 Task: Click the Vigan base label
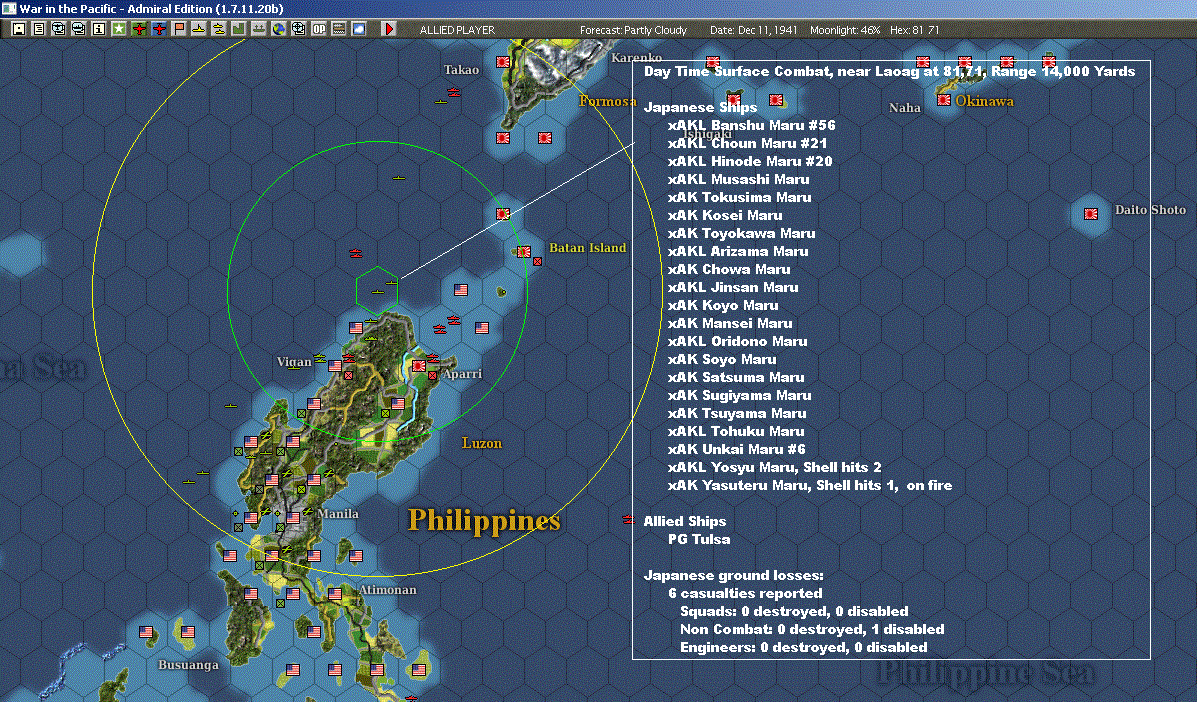(x=294, y=362)
